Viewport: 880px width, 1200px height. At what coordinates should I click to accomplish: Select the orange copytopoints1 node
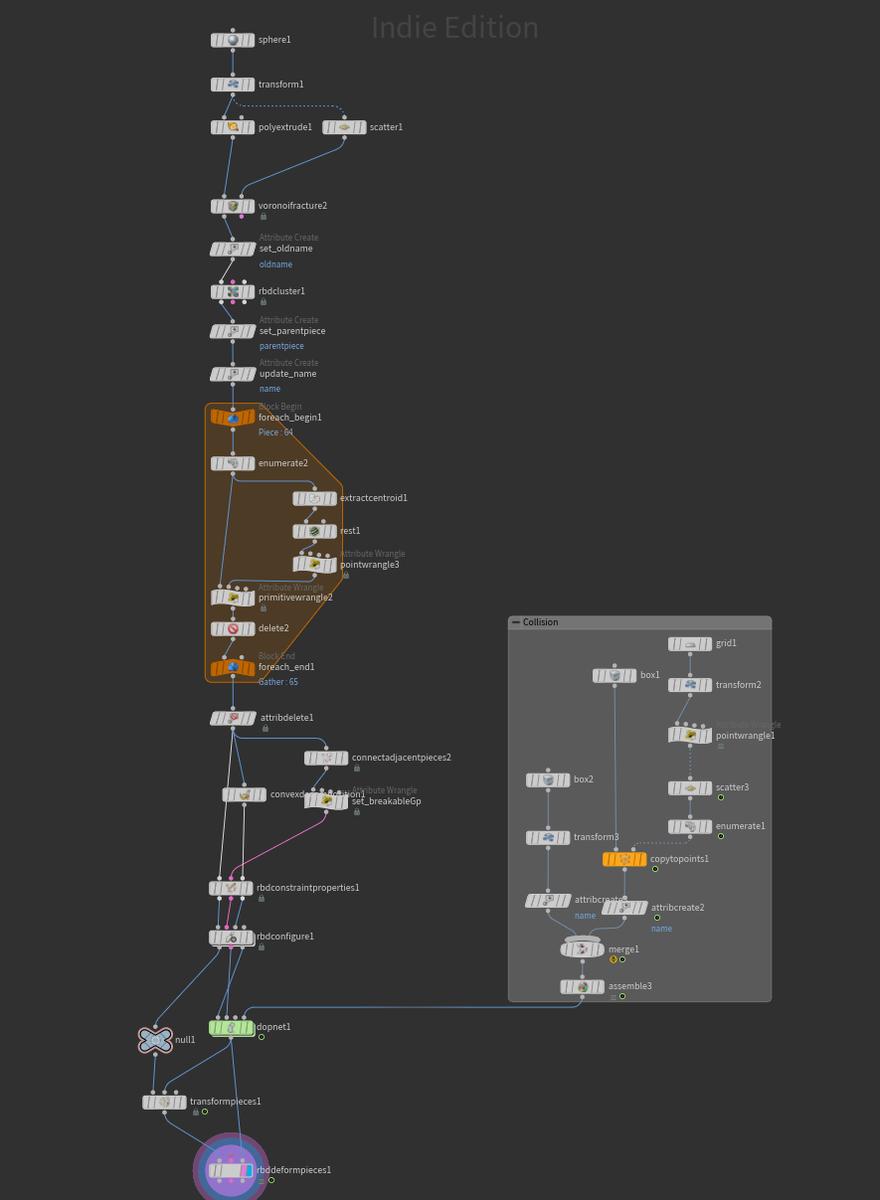pos(624,859)
